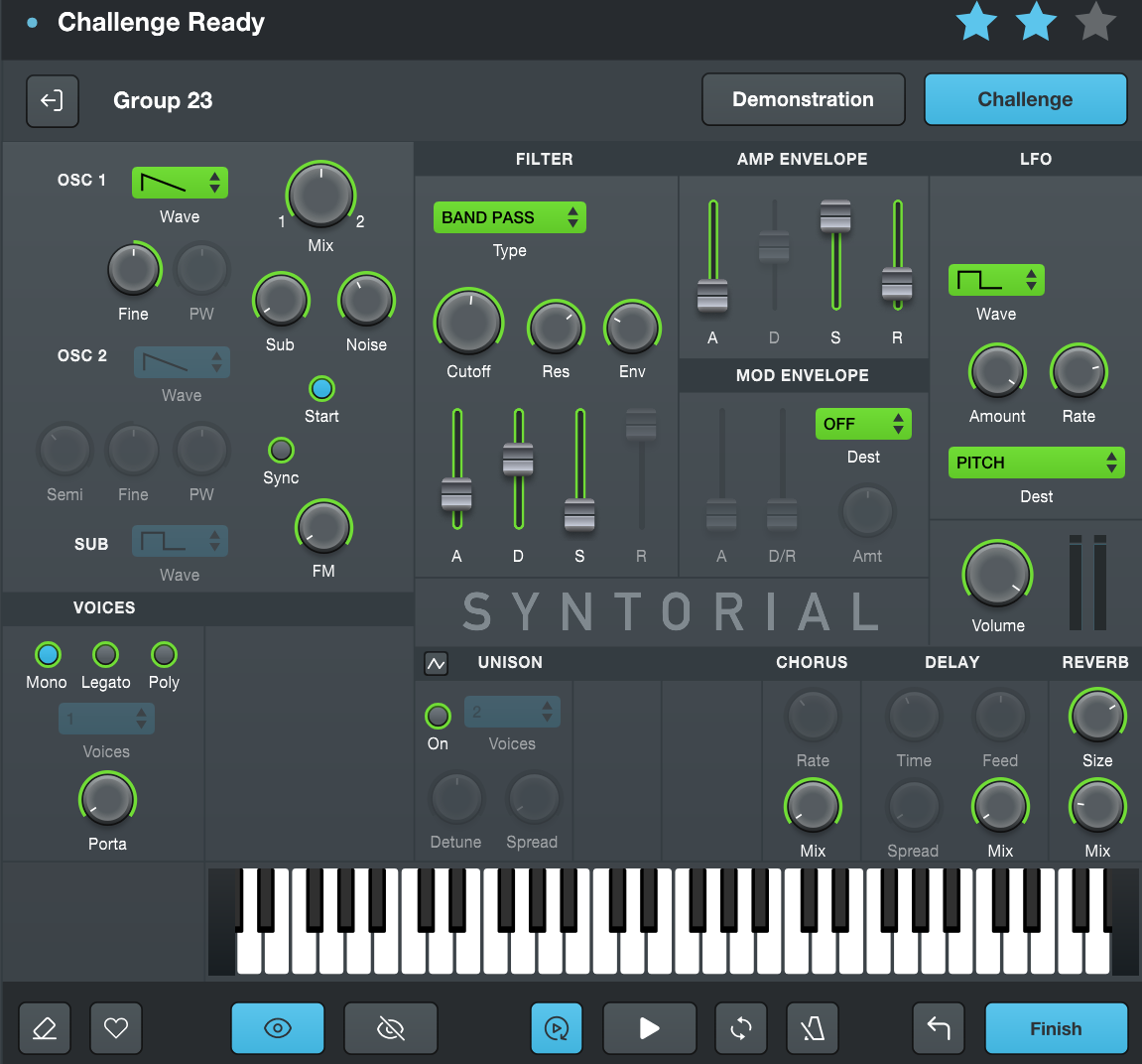The height and width of the screenshot is (1064, 1142).
Task: Click the exit icon beside Group 23
Action: tap(52, 100)
